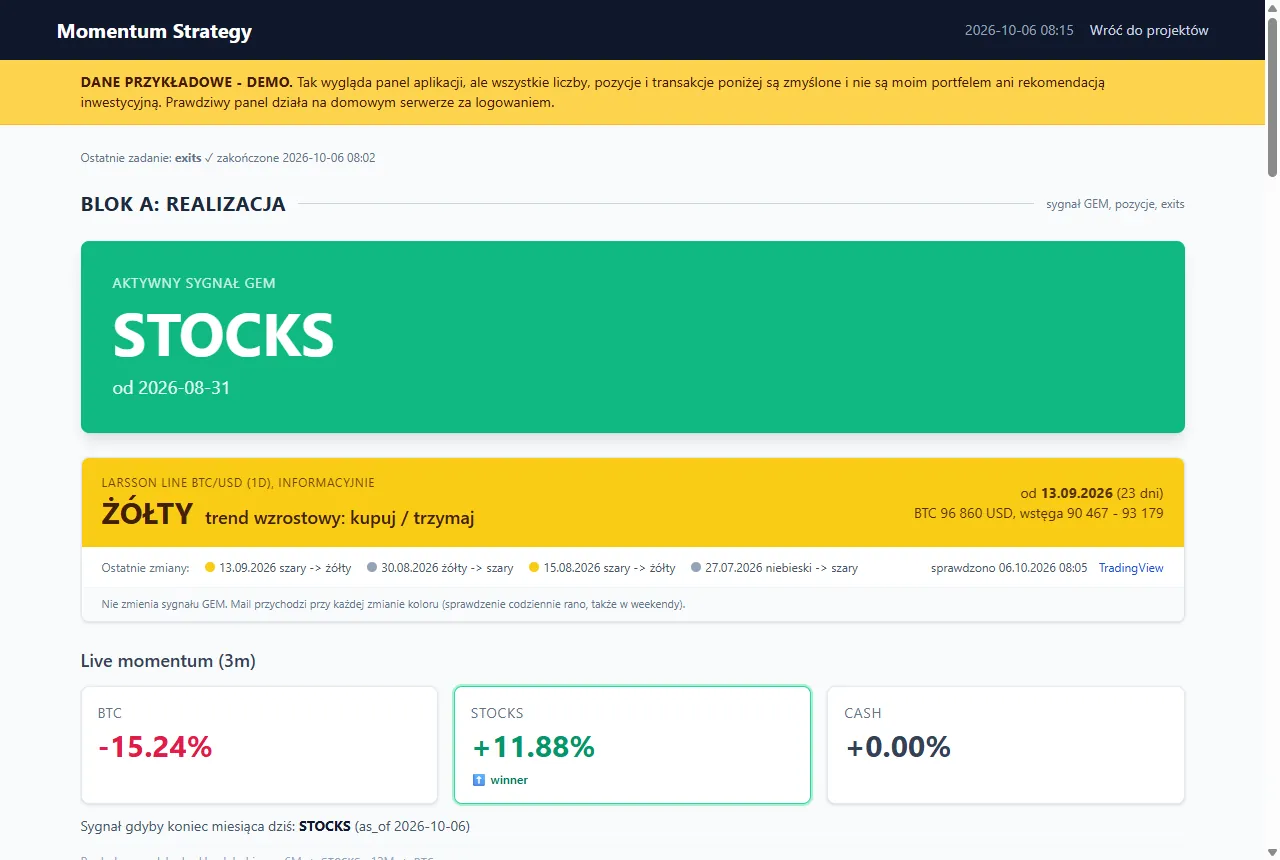1280x860 pixels.
Task: Click the yellow dot beside 13.09.2026 szary -> żółty
Action: pyautogui.click(x=210, y=568)
